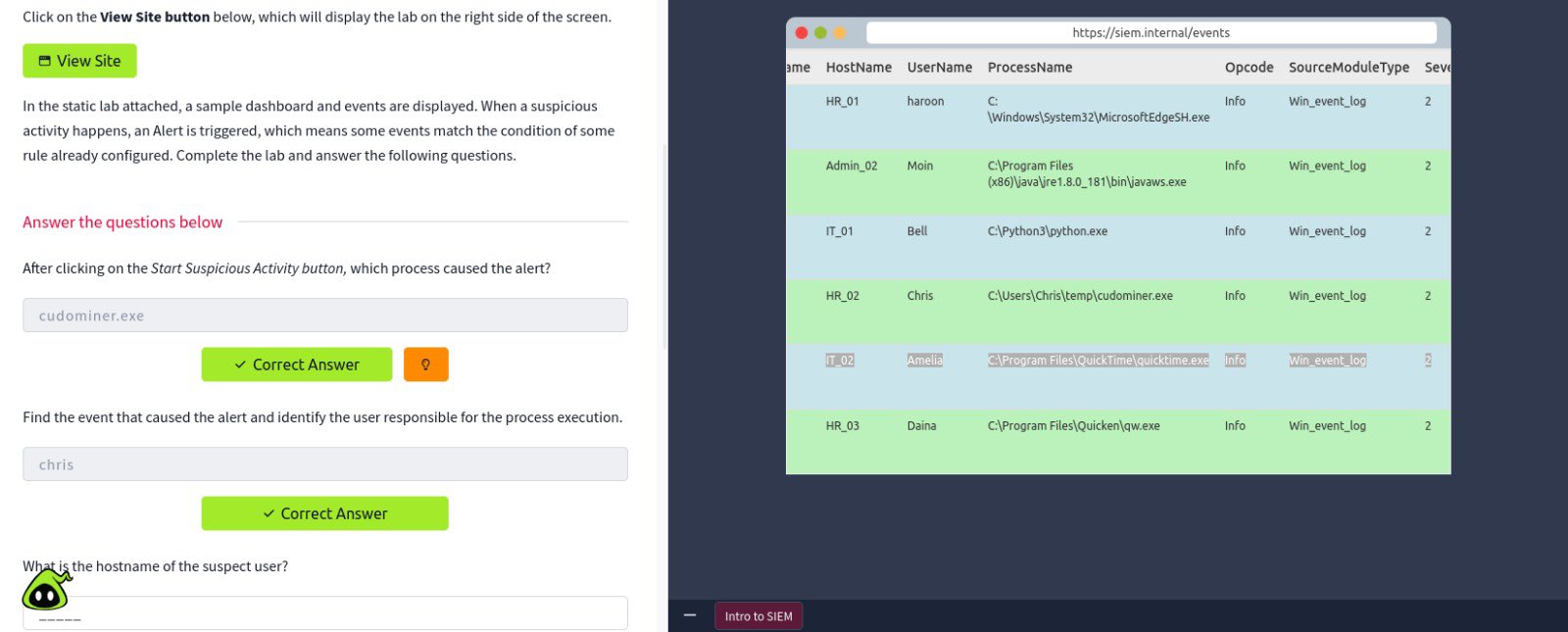
Task: Click the orange window dot in the SIEM browser
Action: (x=839, y=32)
